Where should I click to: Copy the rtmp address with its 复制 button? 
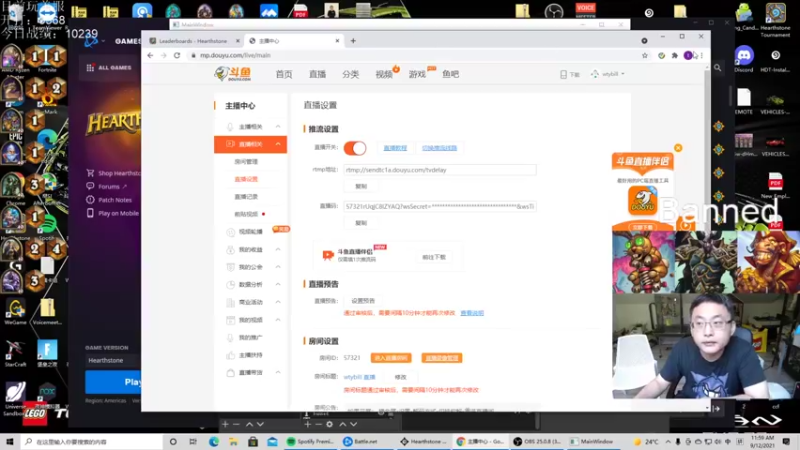tap(361, 186)
